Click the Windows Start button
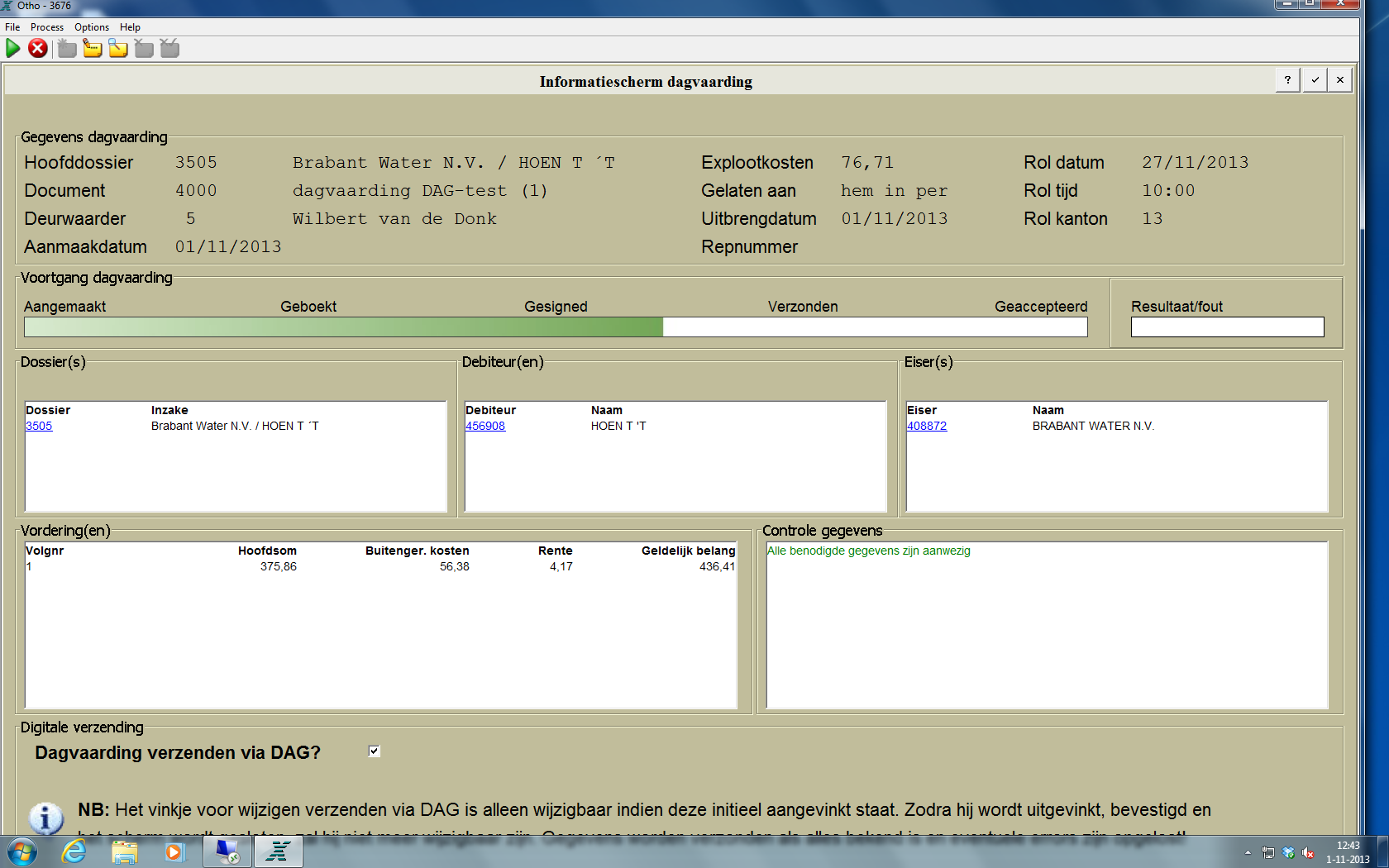1389x868 pixels. click(x=21, y=851)
